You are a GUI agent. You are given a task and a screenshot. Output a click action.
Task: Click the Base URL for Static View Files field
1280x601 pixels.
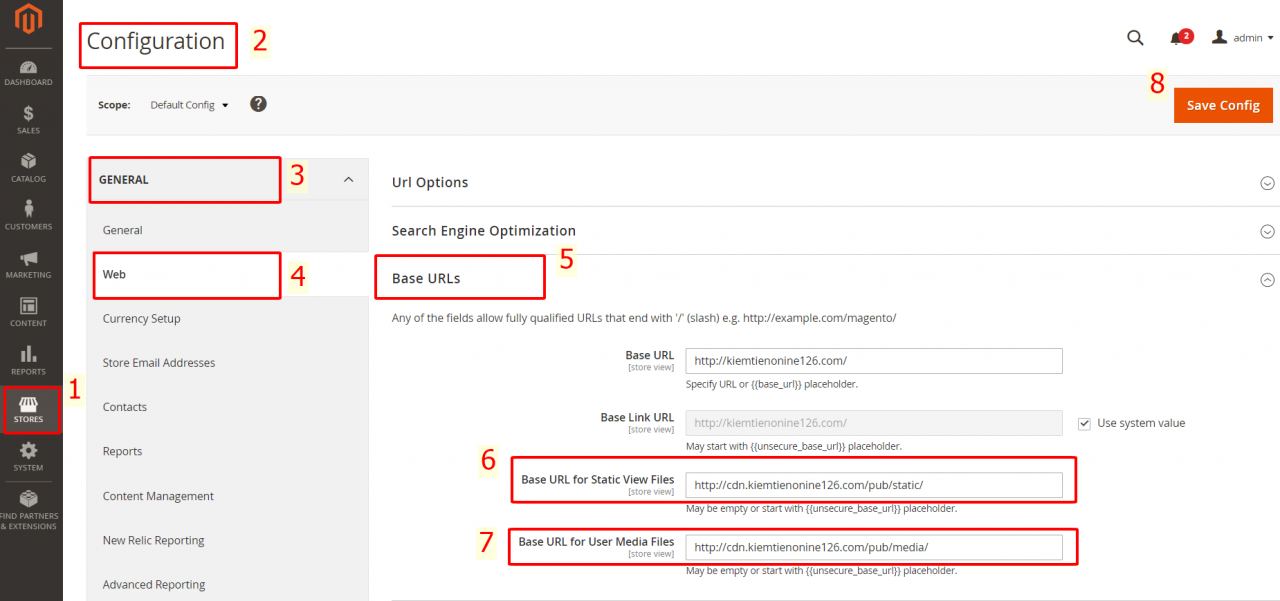[x=873, y=485]
